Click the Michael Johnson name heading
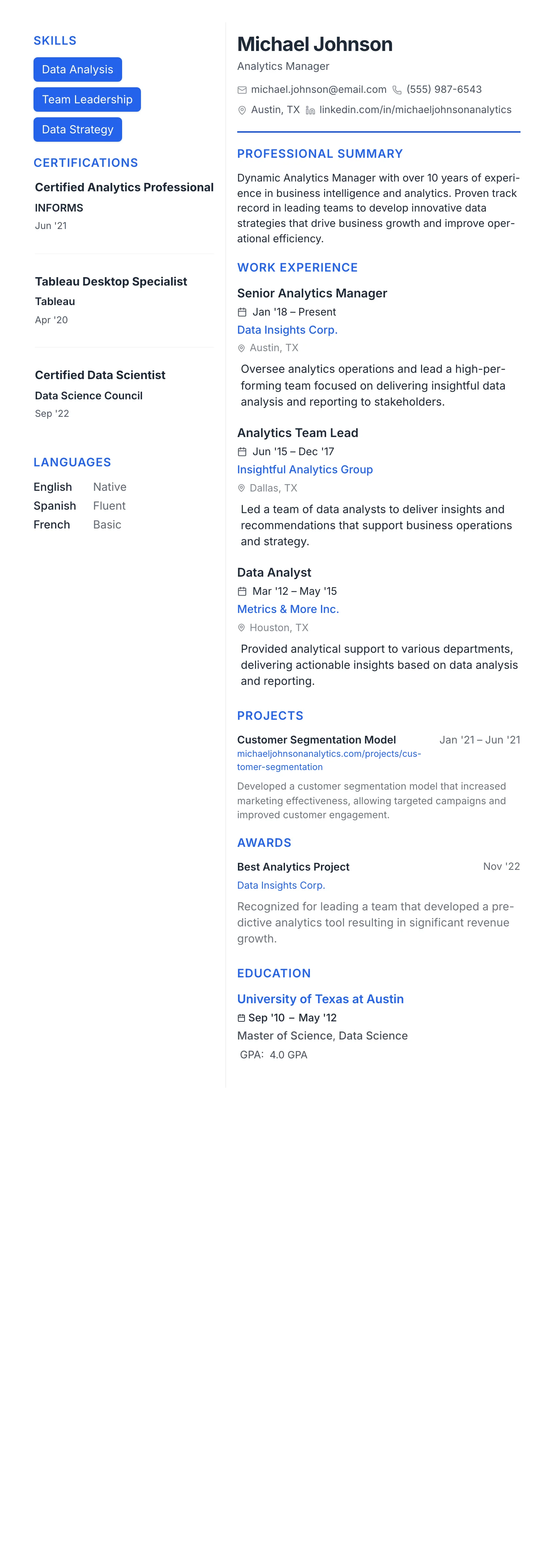 pyautogui.click(x=314, y=44)
